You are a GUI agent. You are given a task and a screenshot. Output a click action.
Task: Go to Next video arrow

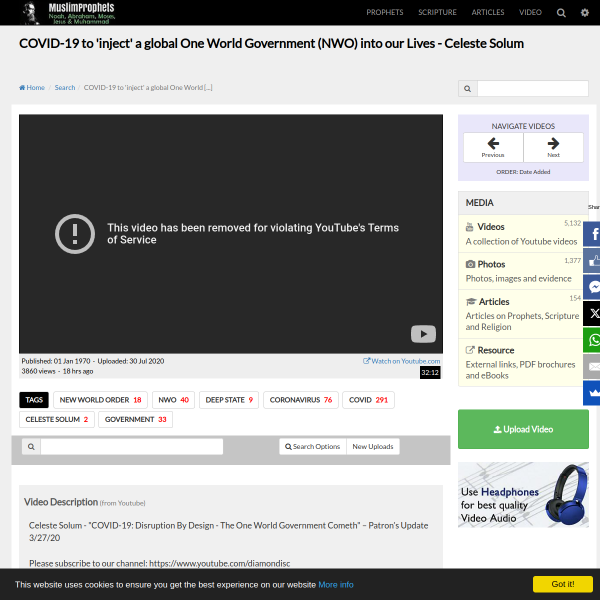(553, 147)
